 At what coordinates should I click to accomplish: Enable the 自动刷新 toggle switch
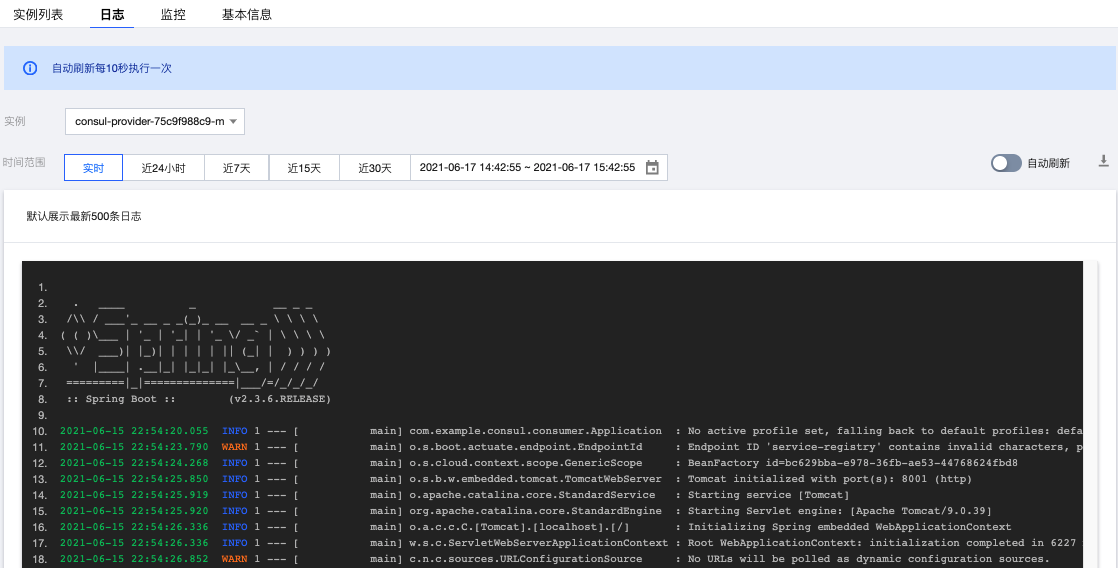tap(1006, 163)
